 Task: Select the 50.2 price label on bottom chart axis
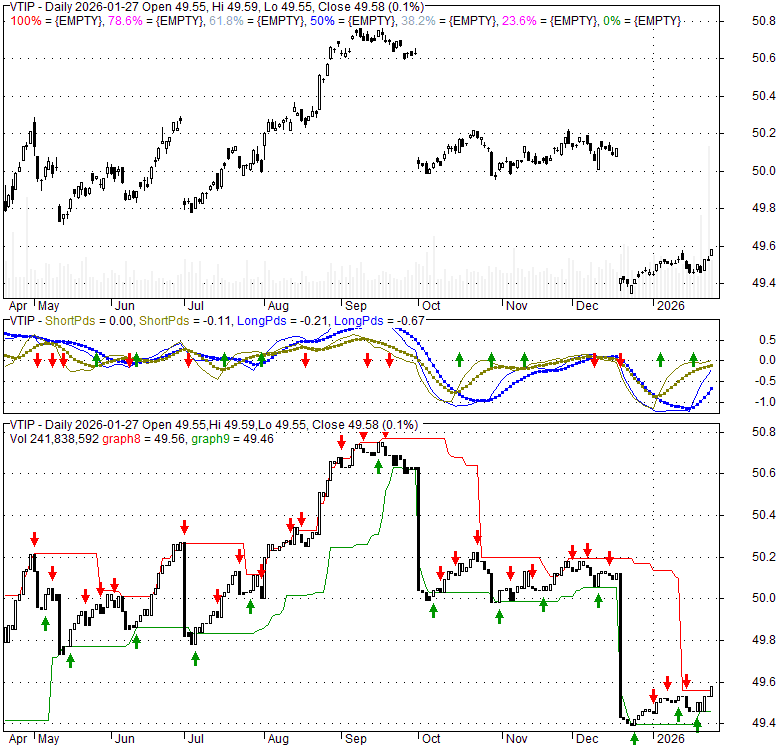click(764, 557)
